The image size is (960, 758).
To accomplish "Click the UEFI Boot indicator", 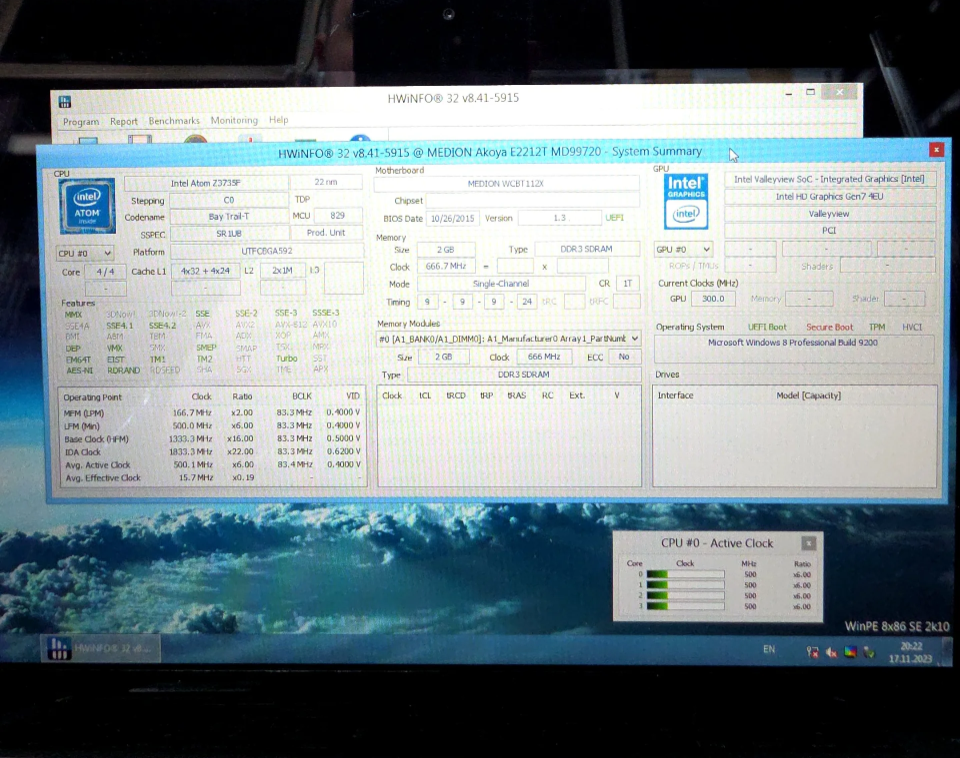I will [767, 327].
